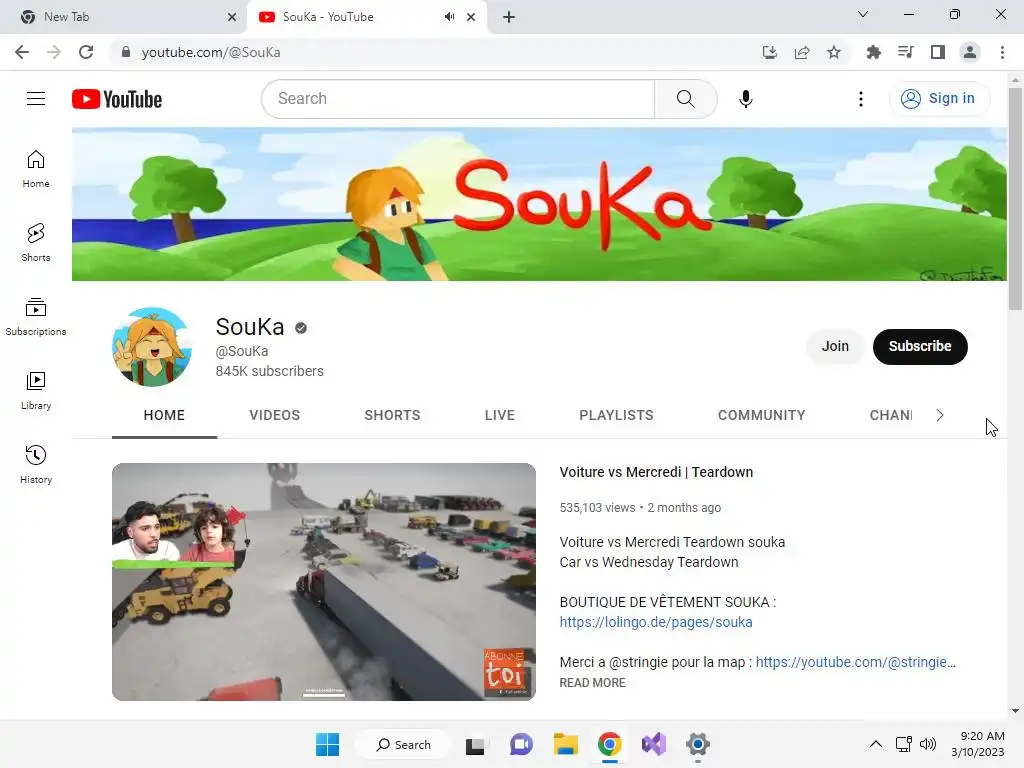1024x768 pixels.
Task: Show more channel tabs arrow
Action: (x=940, y=415)
